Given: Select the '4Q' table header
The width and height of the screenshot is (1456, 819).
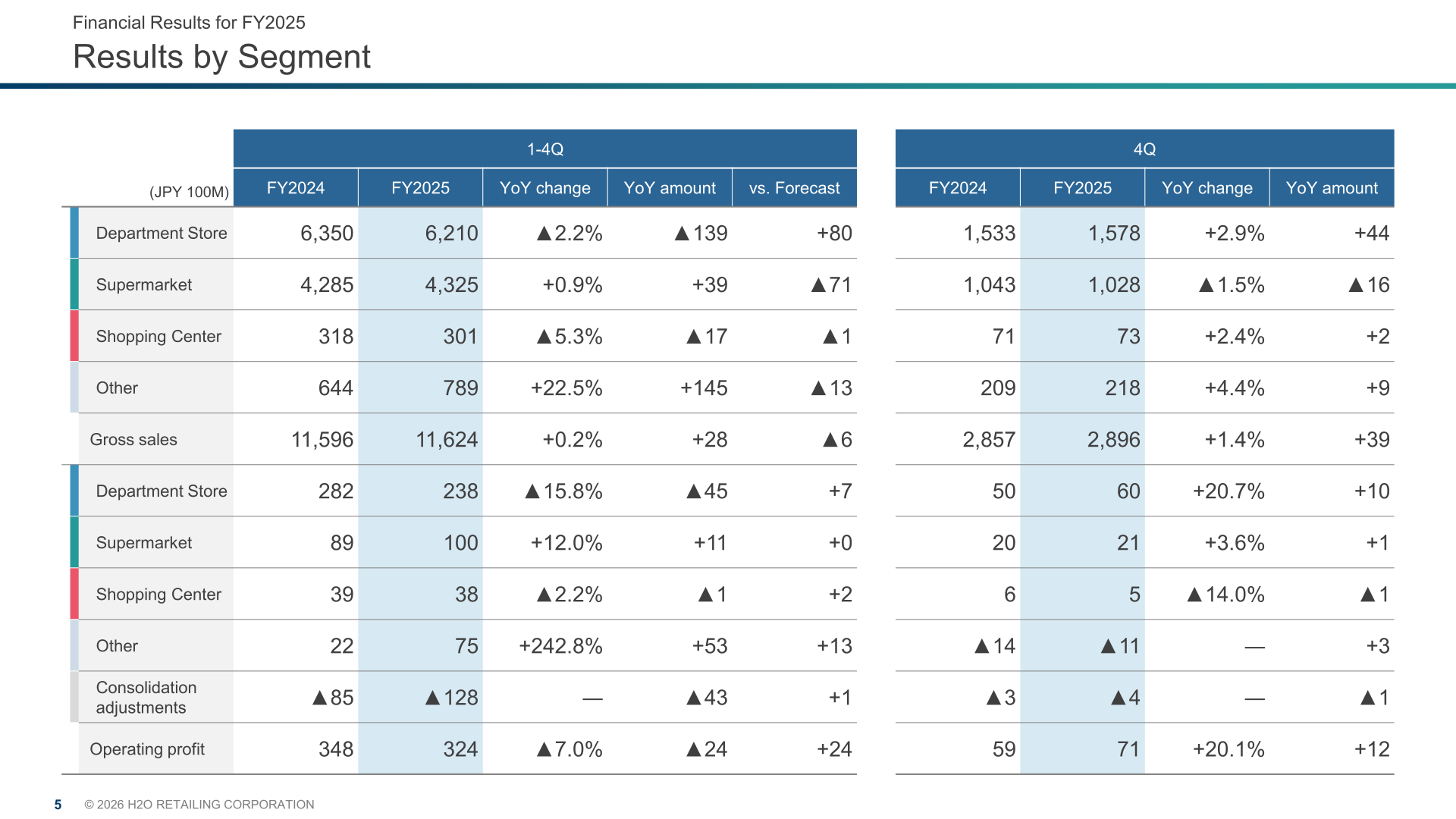Looking at the screenshot, I should [1144, 149].
